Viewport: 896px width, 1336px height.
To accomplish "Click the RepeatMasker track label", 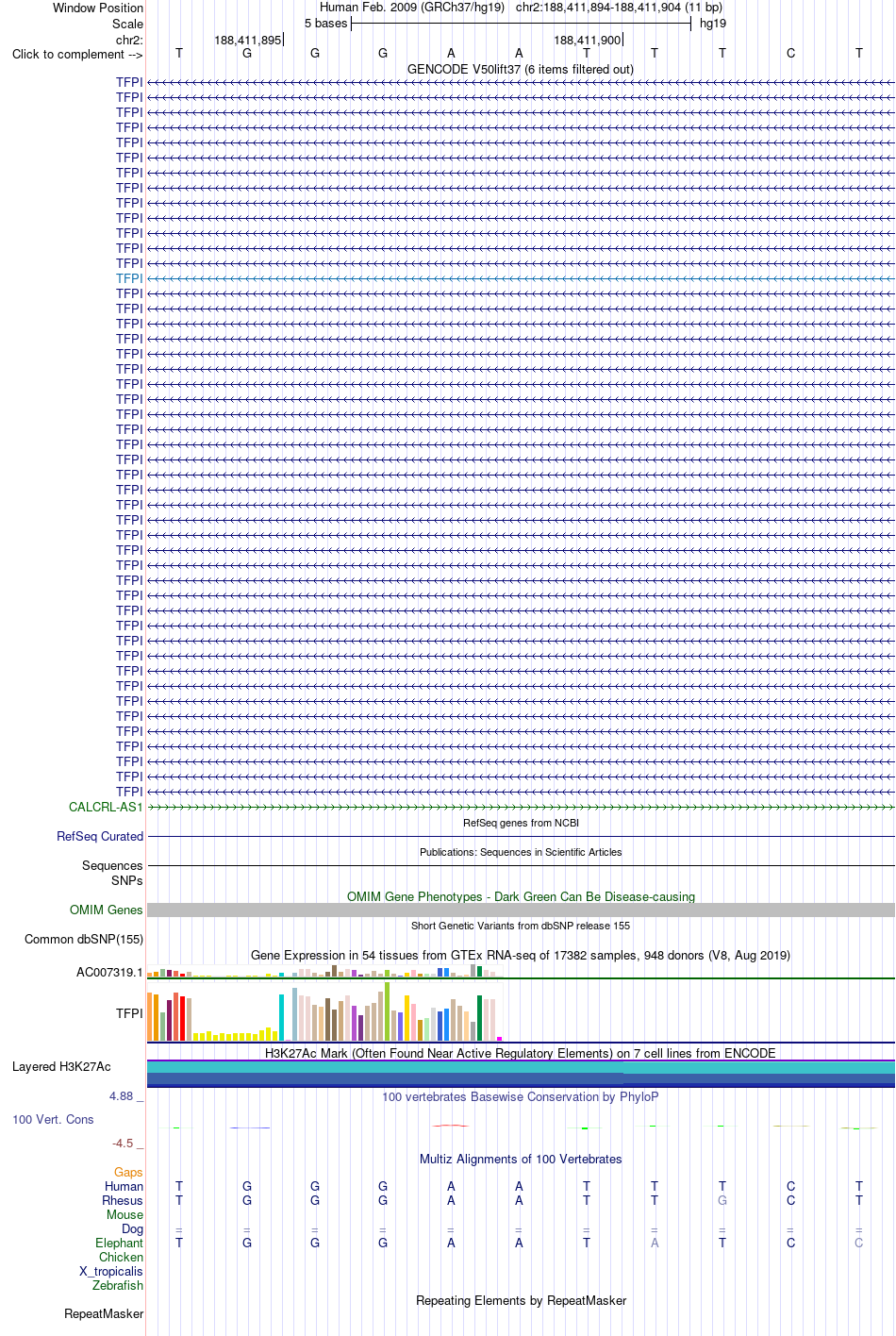I will 104,1313.
